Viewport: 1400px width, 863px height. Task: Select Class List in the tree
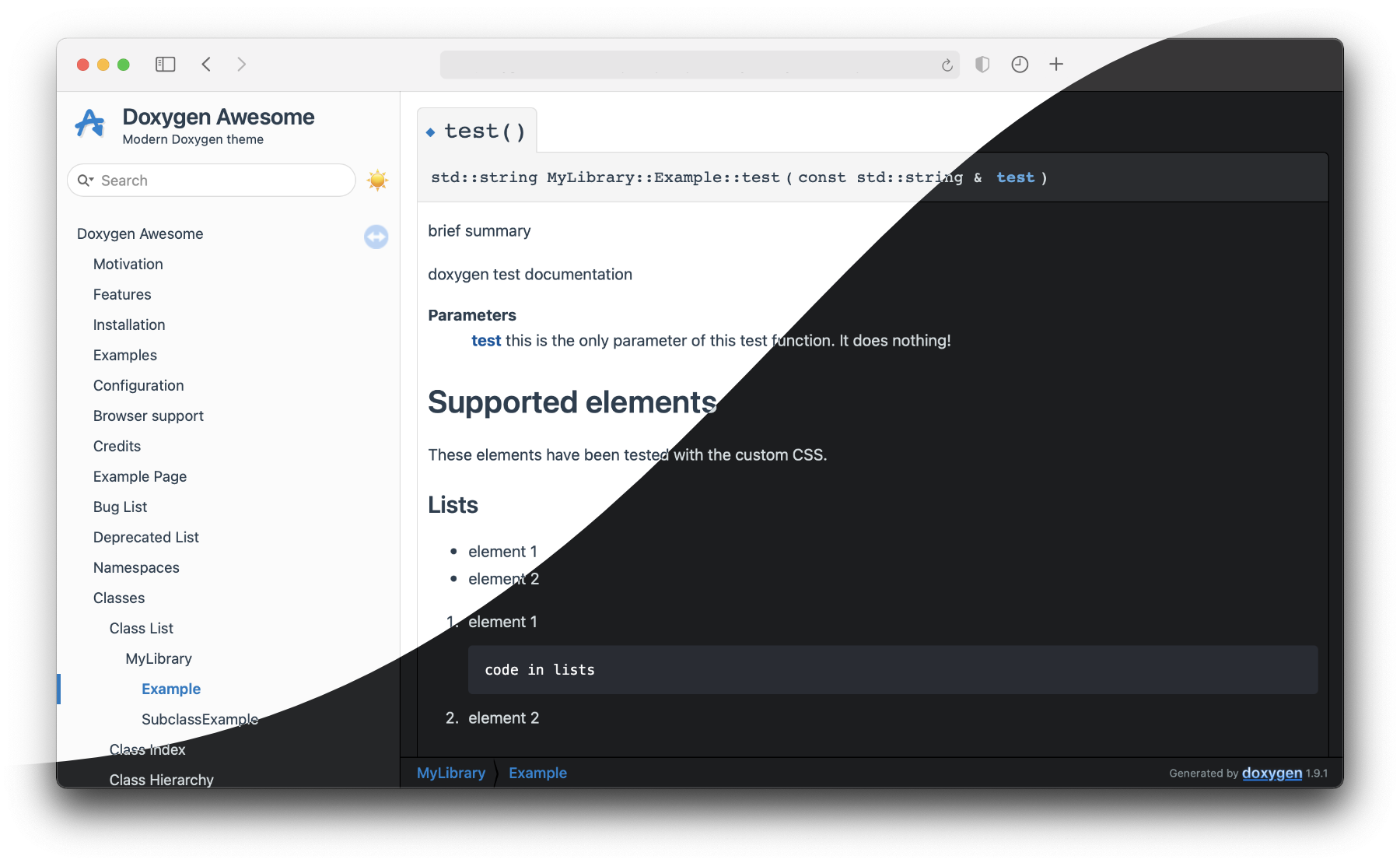(142, 629)
